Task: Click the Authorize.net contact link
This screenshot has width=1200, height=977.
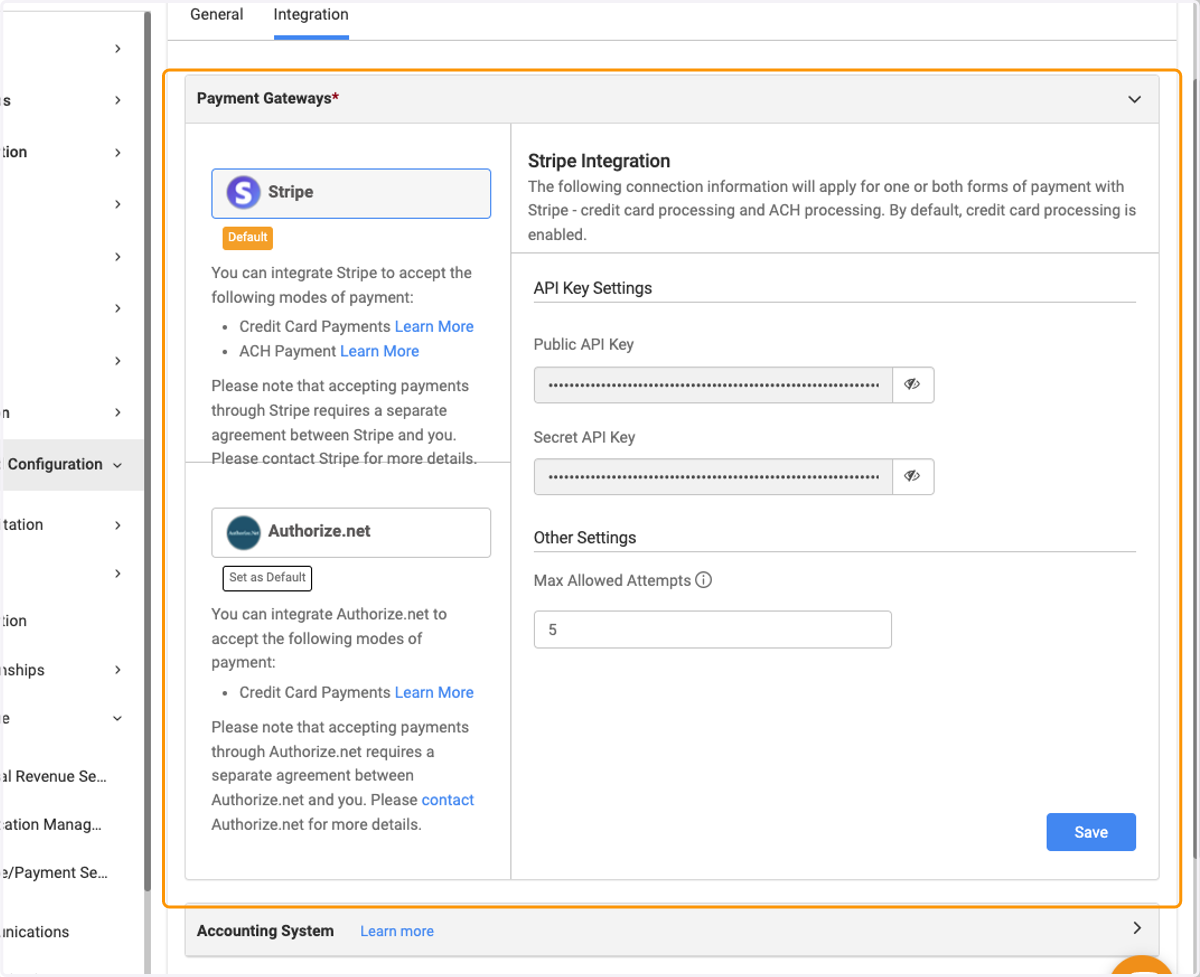Action: point(448,800)
